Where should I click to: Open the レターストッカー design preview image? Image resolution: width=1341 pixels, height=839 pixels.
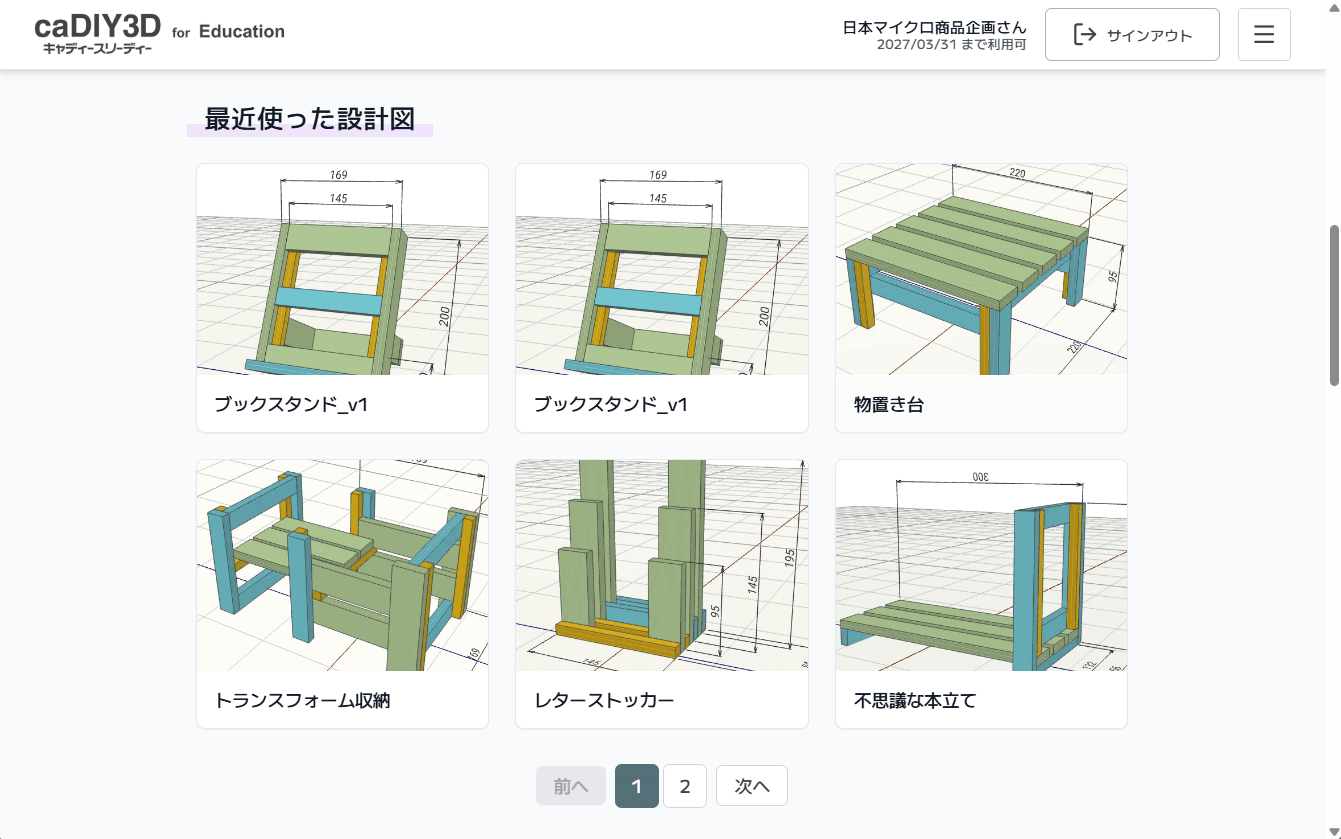tap(661, 565)
